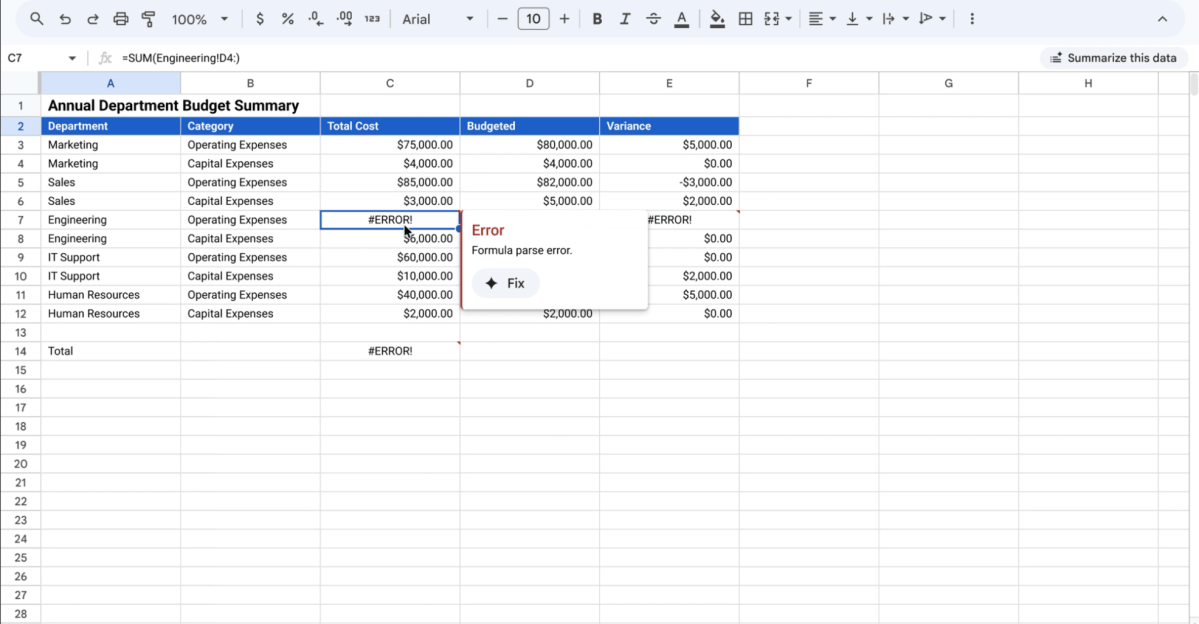Select column A header
This screenshot has width=1199, height=624.
[x=110, y=83]
